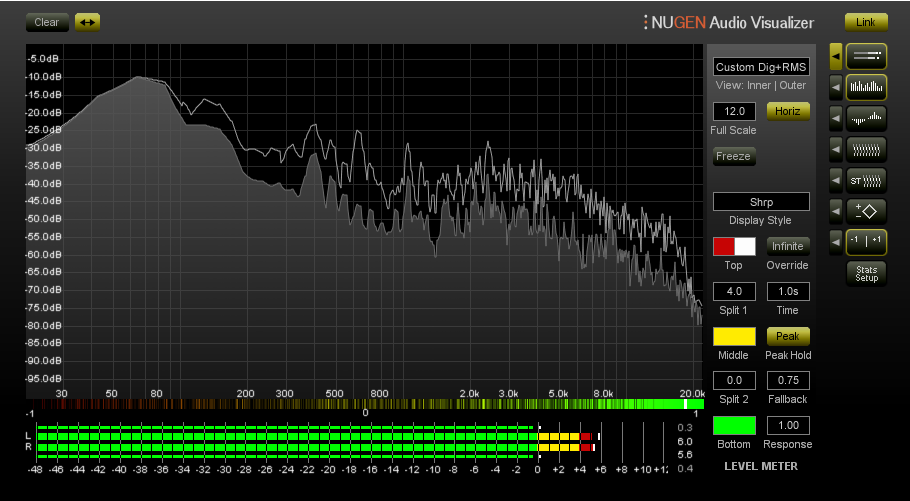Screen dimensions: 910x501
Task: Click the red half of Top color swatch
Action: click(x=724, y=246)
